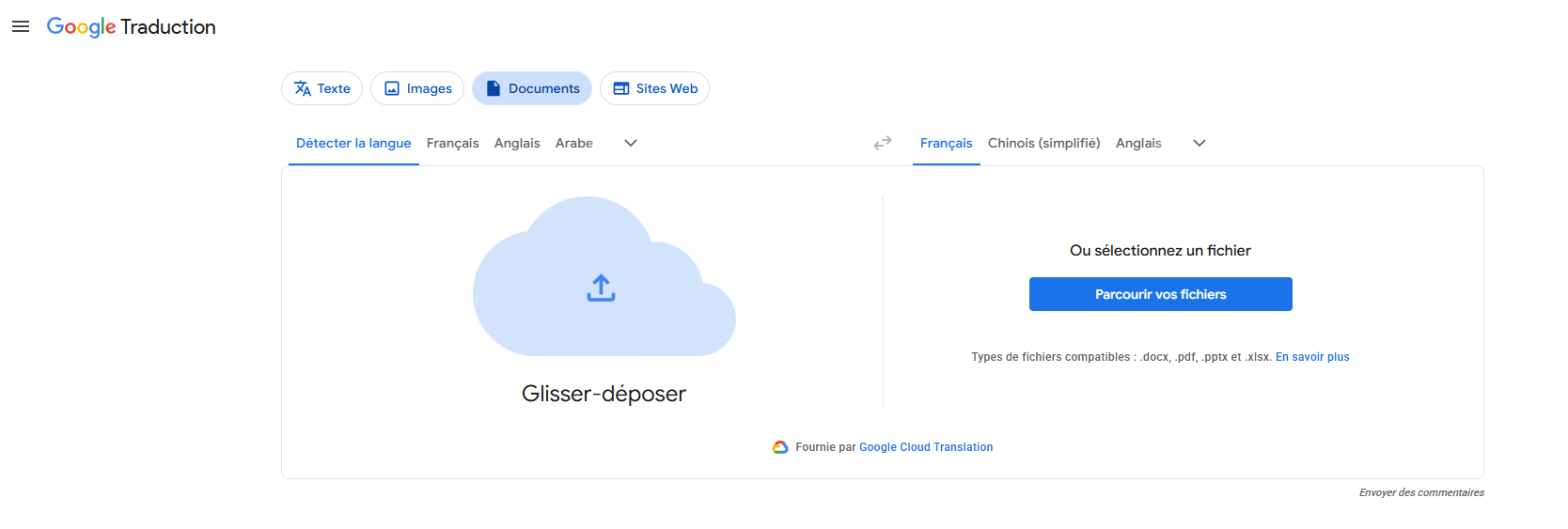The width and height of the screenshot is (1568, 529).
Task: Click Parcourir vos fichiers button
Action: click(x=1161, y=294)
